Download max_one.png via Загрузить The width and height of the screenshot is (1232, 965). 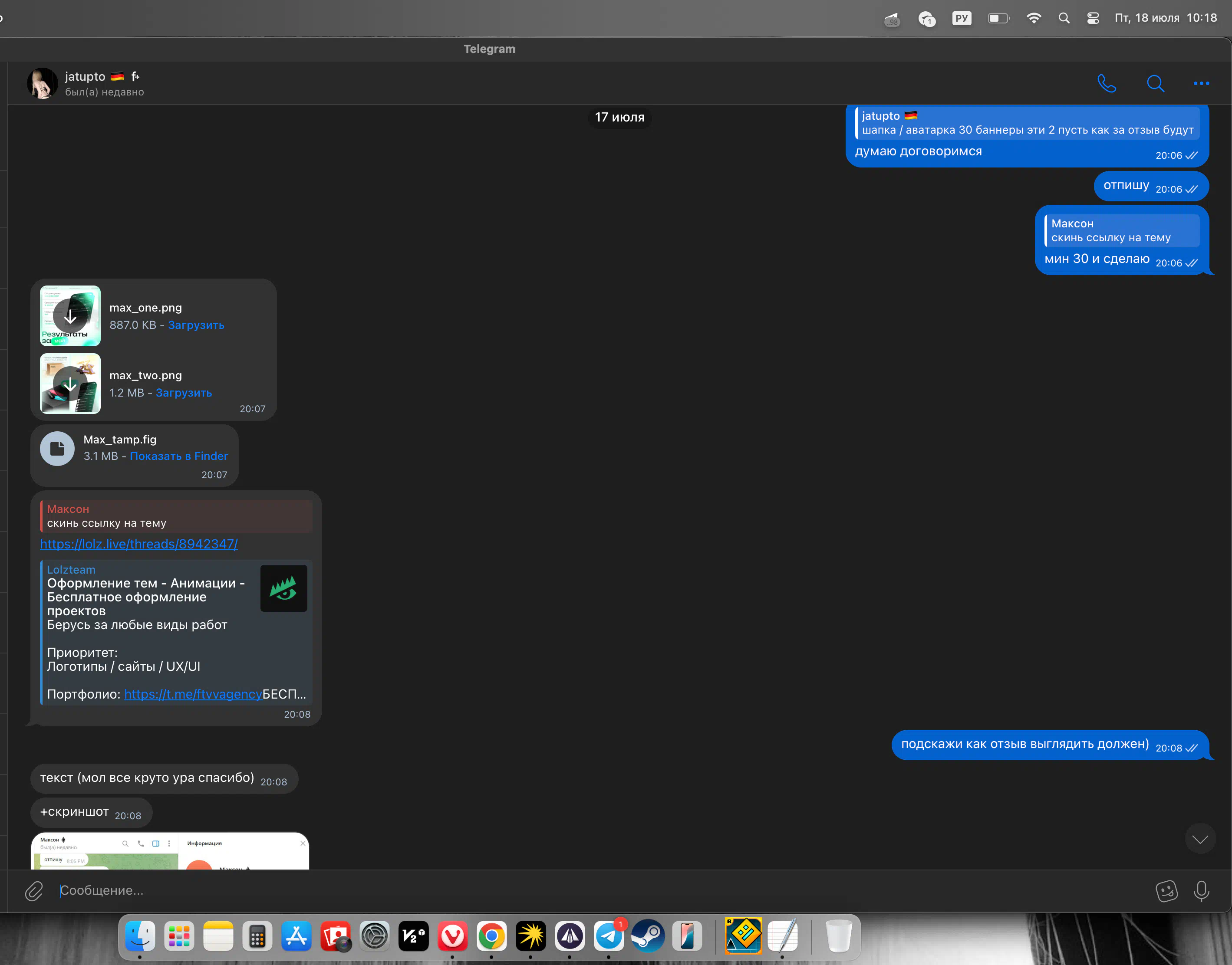pyautogui.click(x=196, y=325)
